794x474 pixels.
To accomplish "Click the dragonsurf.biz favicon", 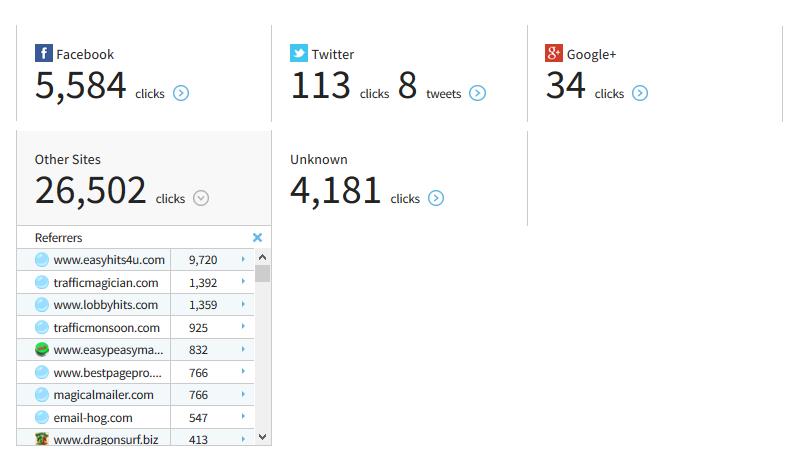I will (x=42, y=439).
